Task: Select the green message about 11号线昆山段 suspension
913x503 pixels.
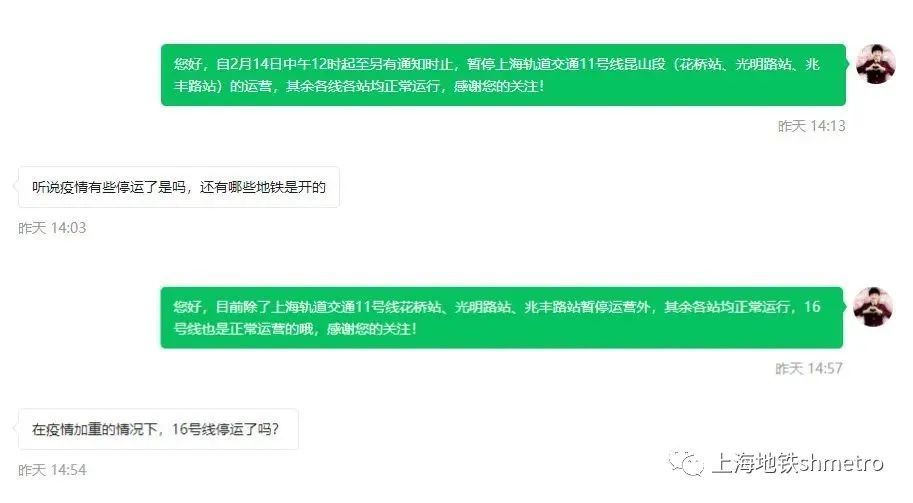Action: tap(503, 75)
